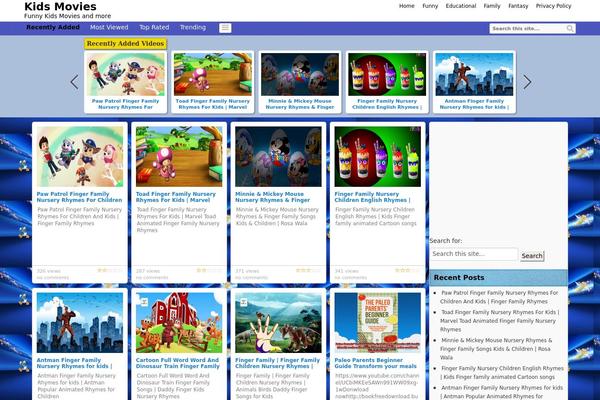Click Toad Finger Family grid card title
600x400 pixels.
coord(176,197)
